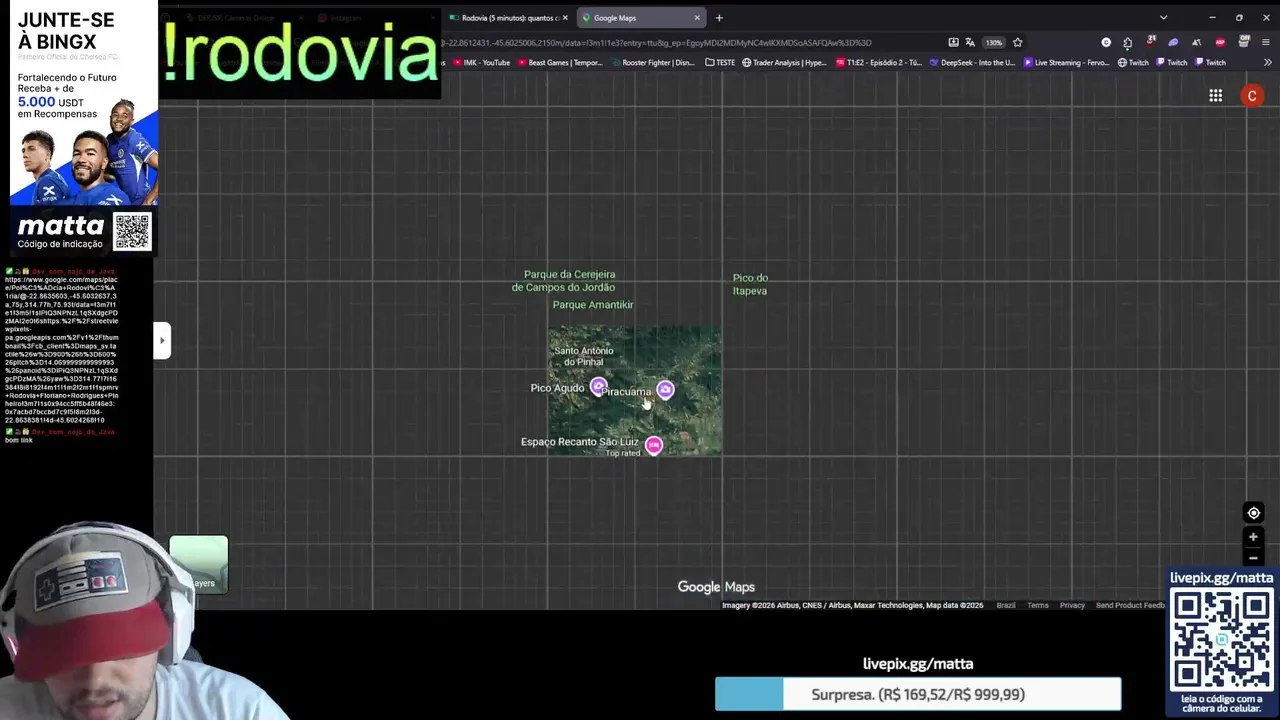The width and height of the screenshot is (1280, 720).
Task: Click the Surpresa donation progress bar
Action: coord(918,694)
